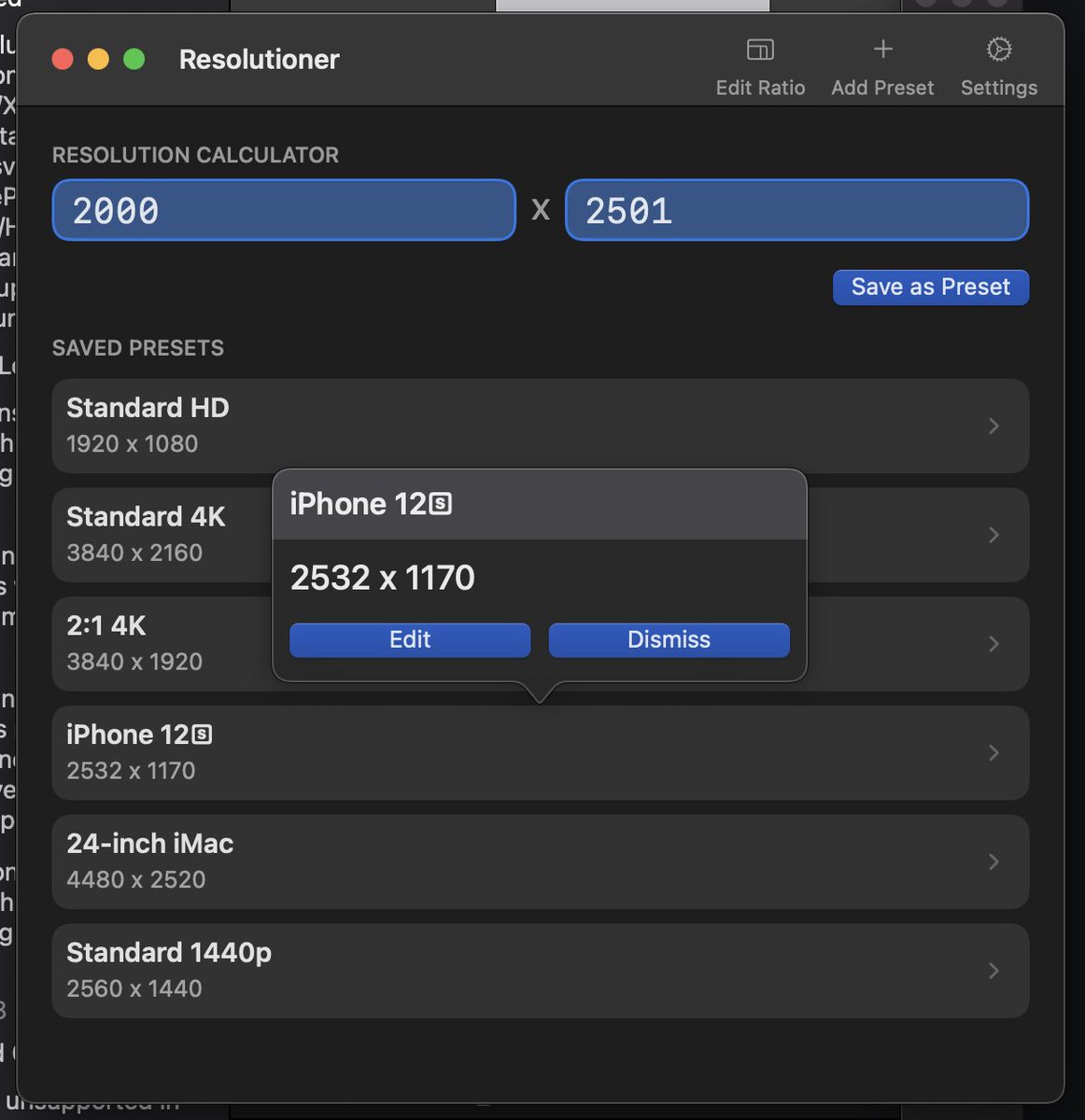
Task: Click the Resolutioner window title
Action: click(x=260, y=60)
